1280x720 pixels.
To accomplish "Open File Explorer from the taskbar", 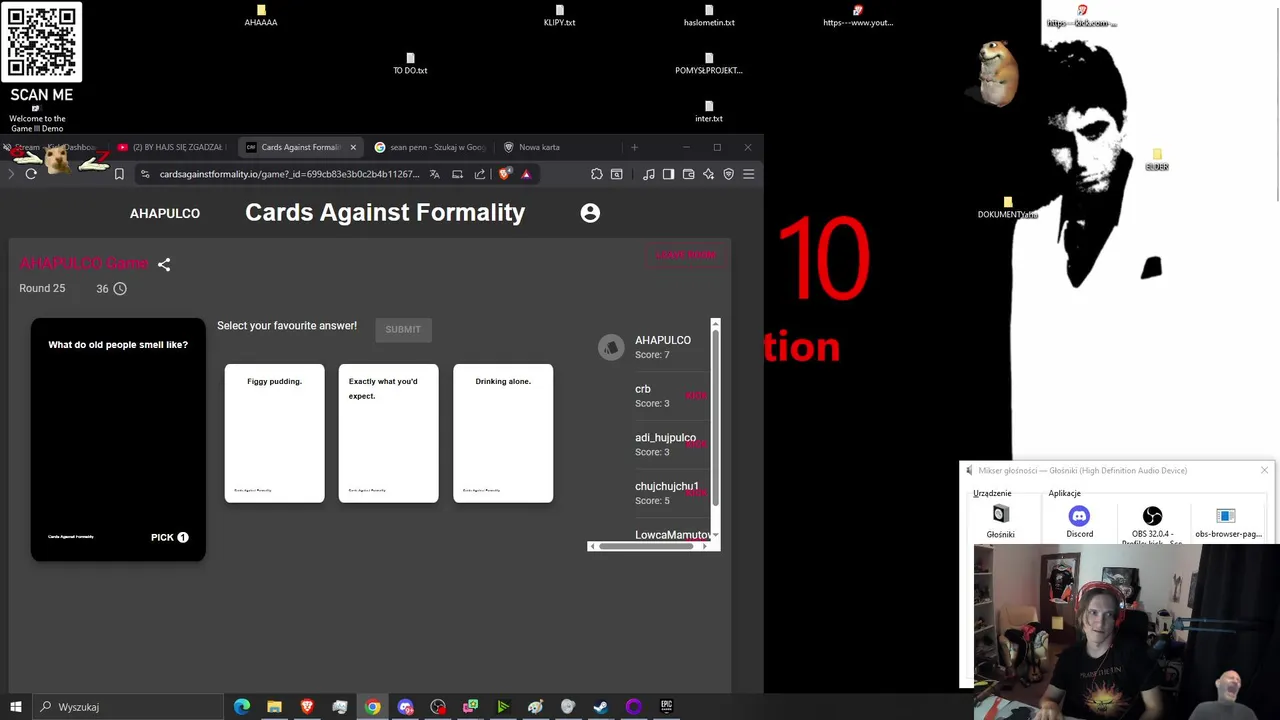I will pos(274,707).
